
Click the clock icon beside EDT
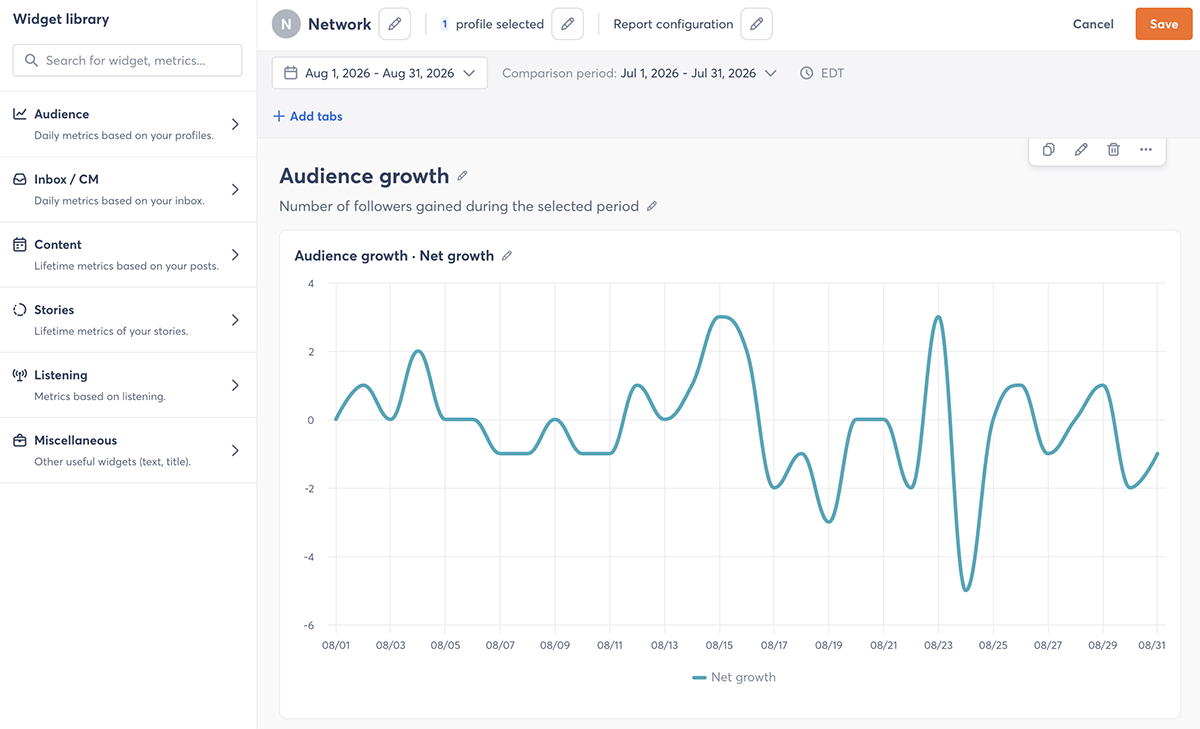[807, 73]
